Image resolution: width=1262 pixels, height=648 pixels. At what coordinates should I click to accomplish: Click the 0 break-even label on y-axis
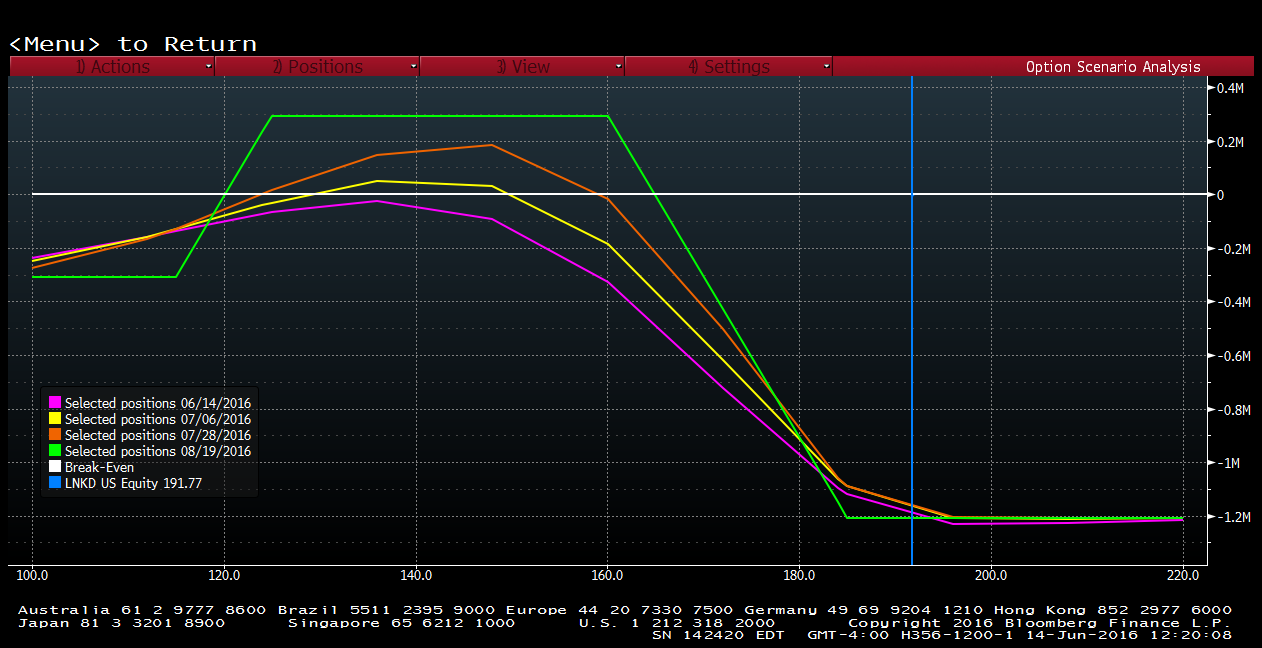click(1220, 195)
